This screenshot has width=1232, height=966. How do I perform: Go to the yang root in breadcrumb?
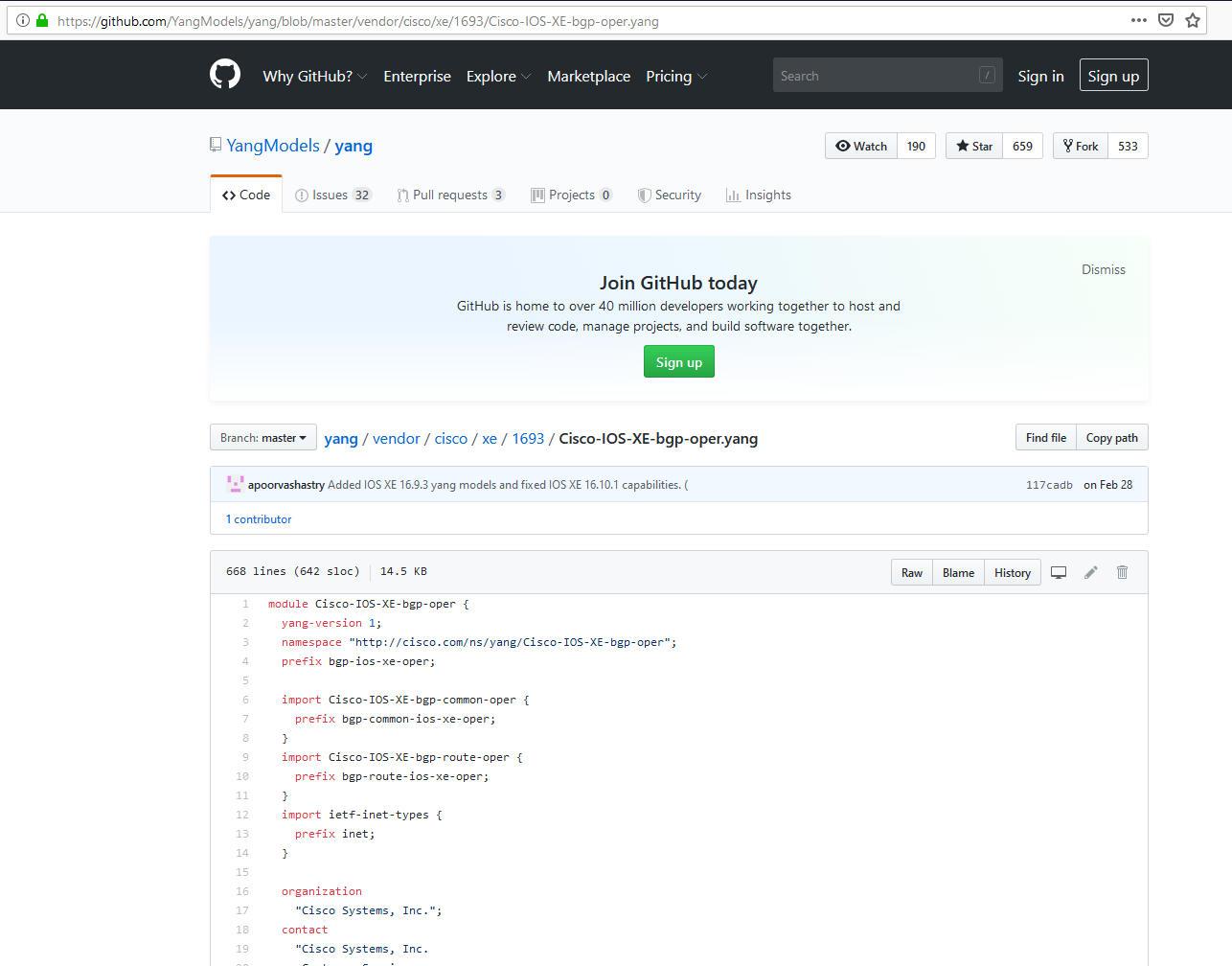(x=341, y=438)
